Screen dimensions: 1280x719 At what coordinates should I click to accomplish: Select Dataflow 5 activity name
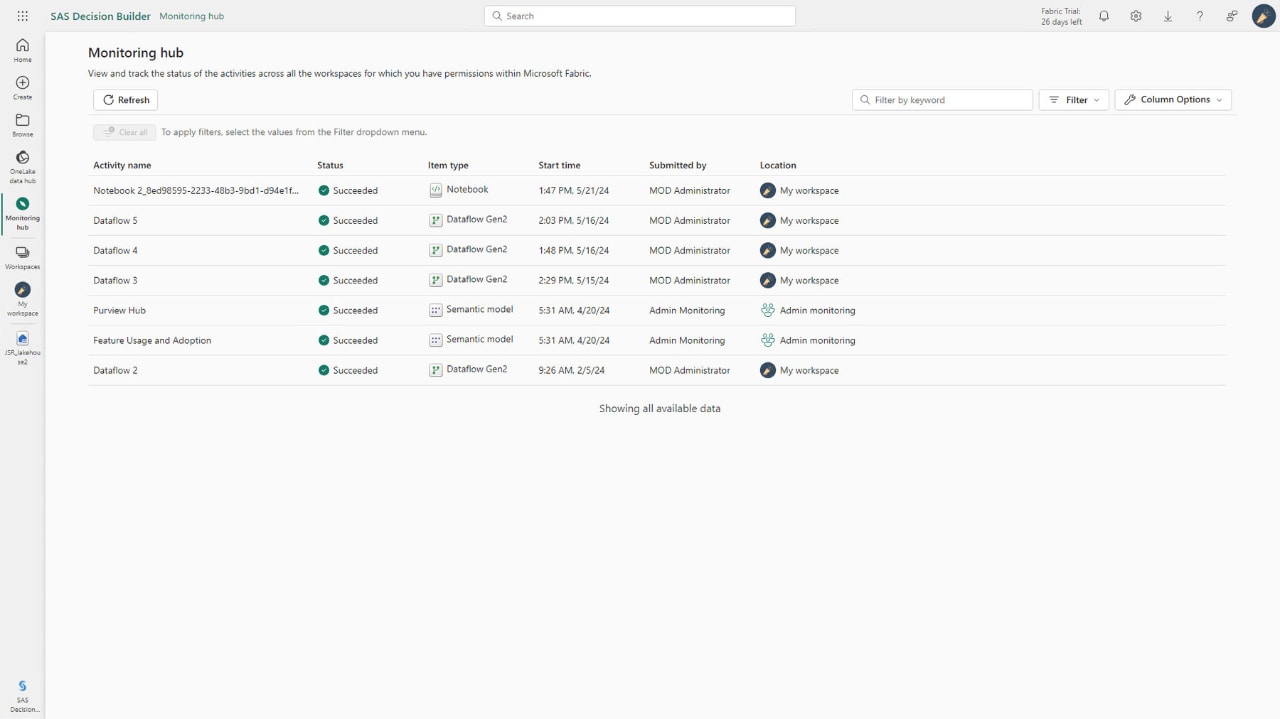tap(116, 220)
